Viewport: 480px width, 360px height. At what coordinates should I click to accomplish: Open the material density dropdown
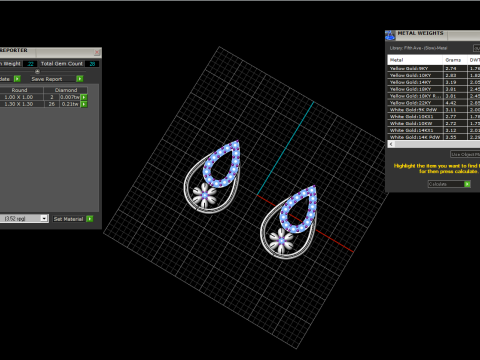point(44,218)
